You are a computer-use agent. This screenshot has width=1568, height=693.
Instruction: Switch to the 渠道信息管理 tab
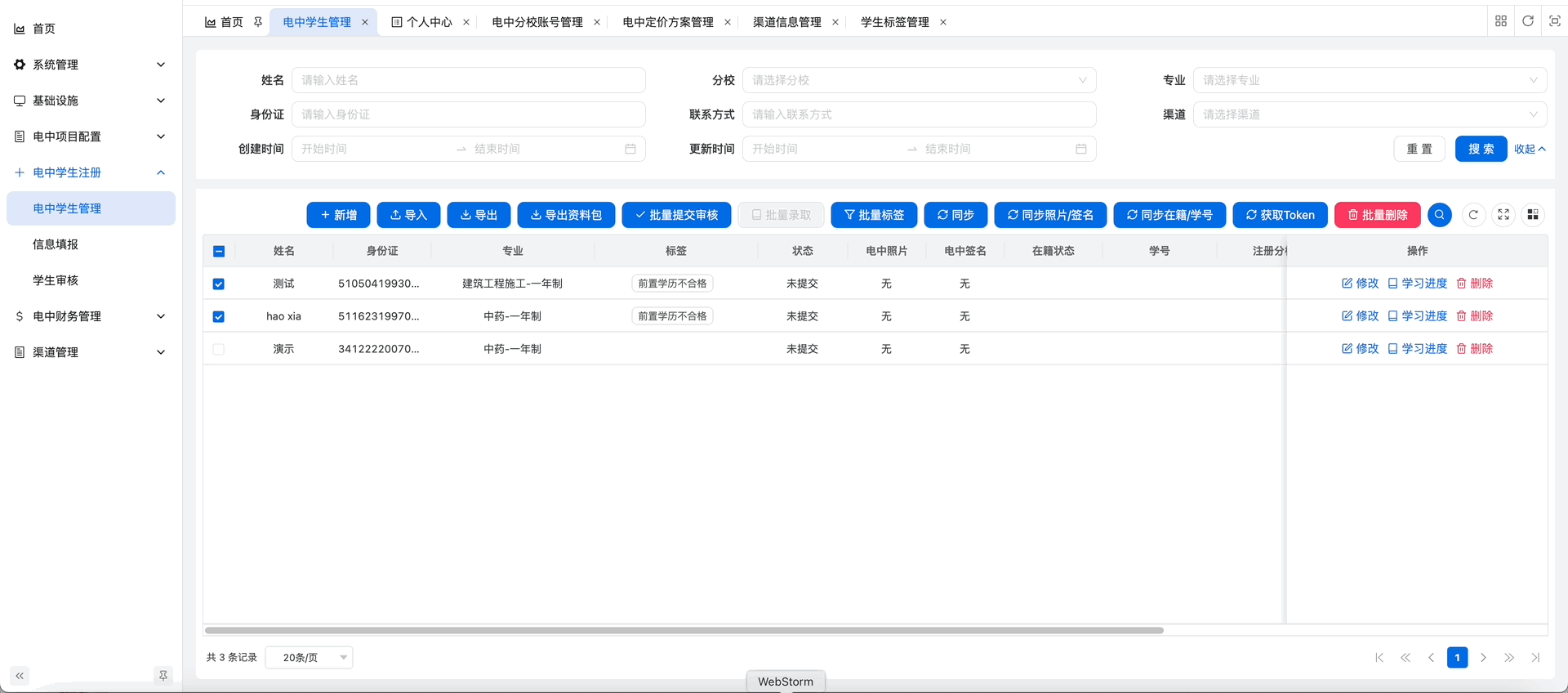787,22
